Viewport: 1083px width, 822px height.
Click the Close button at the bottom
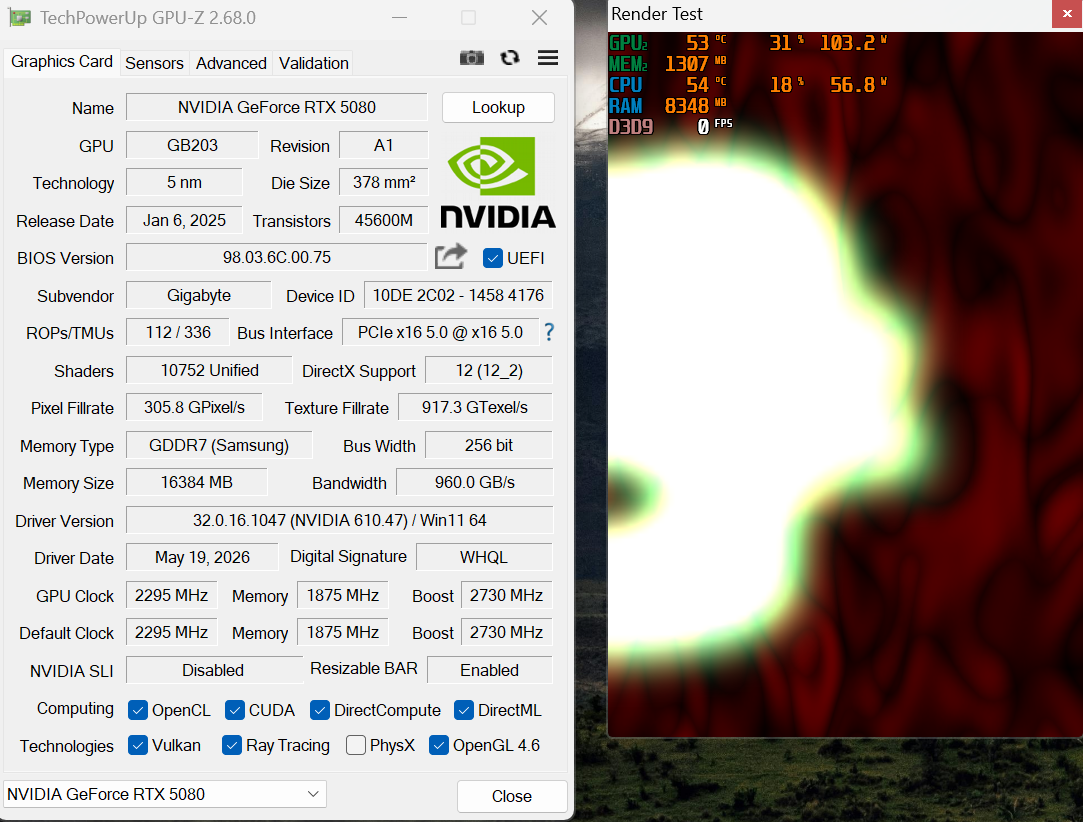[512, 796]
